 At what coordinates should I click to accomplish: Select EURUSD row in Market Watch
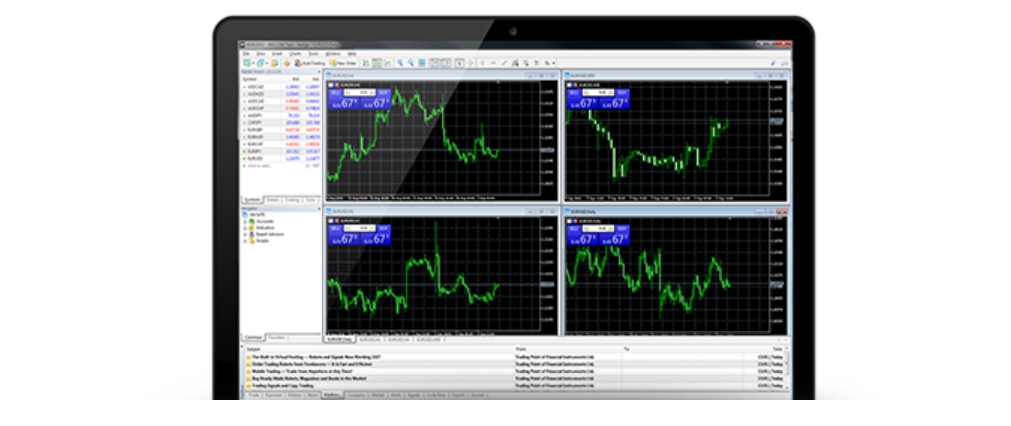(x=256, y=158)
